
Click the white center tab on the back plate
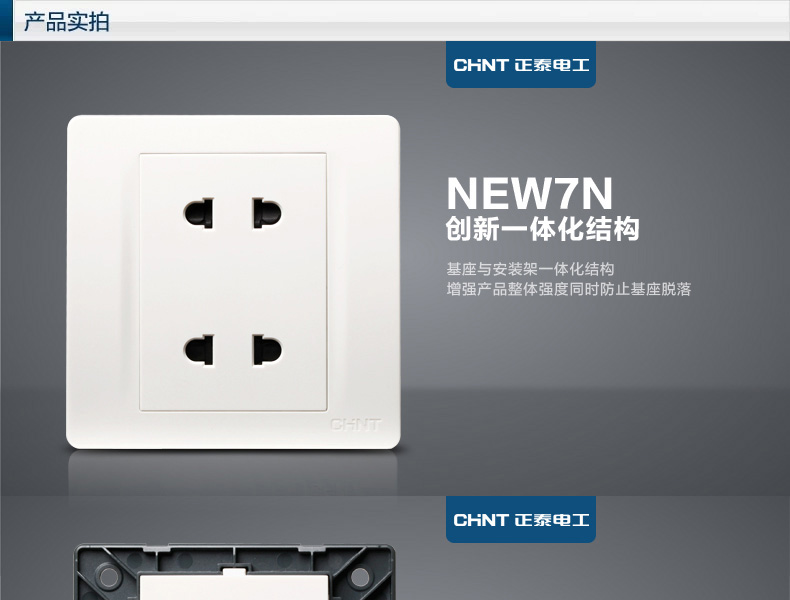point(234,571)
